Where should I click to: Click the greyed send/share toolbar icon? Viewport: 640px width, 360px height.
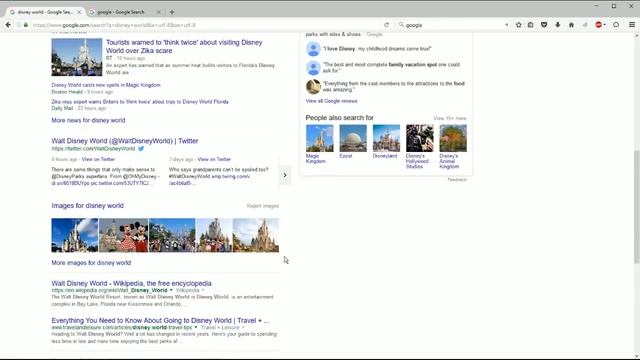tap(584, 25)
